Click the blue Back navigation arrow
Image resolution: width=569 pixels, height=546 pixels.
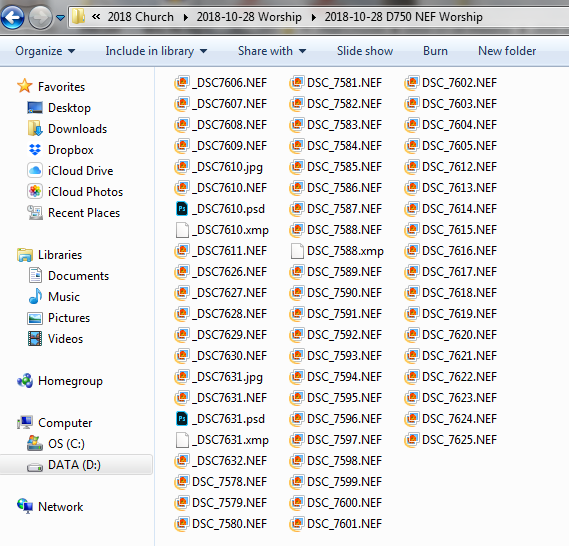[13, 17]
